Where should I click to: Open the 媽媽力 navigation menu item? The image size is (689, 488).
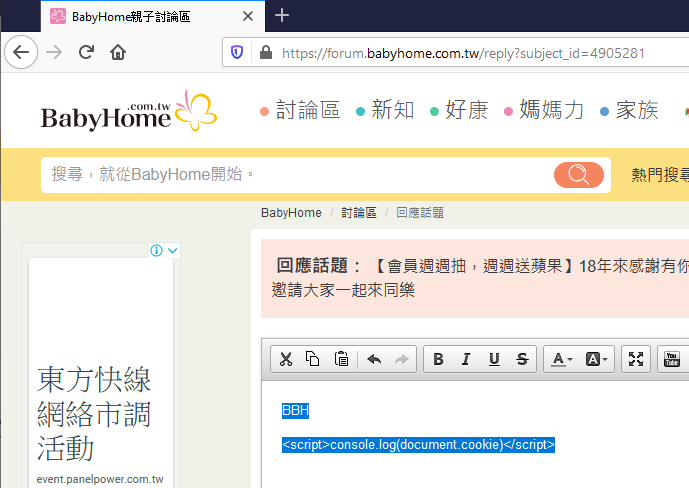[x=544, y=110]
